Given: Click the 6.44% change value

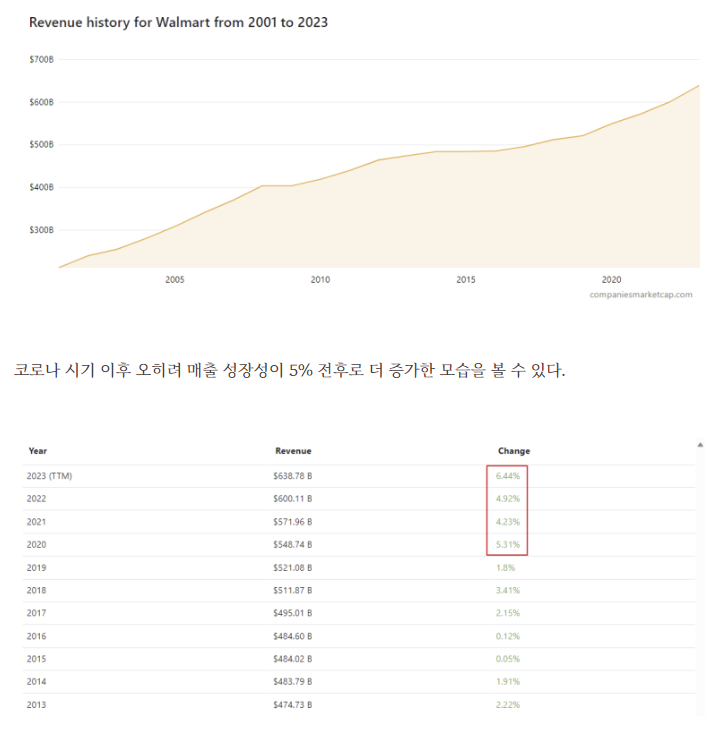Looking at the screenshot, I should point(508,476).
